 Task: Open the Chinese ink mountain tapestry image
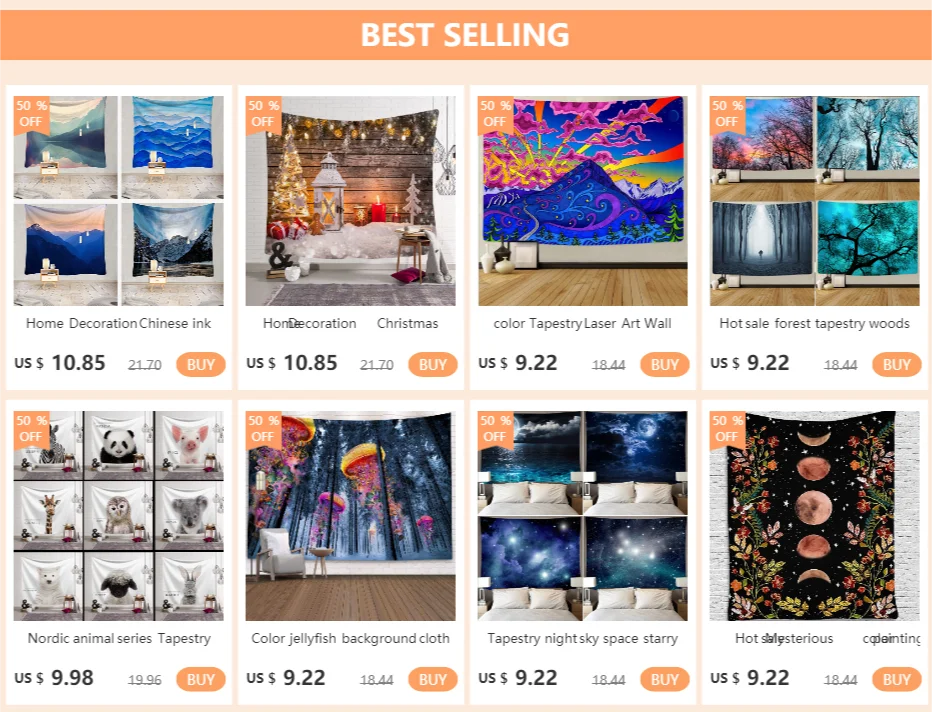119,201
